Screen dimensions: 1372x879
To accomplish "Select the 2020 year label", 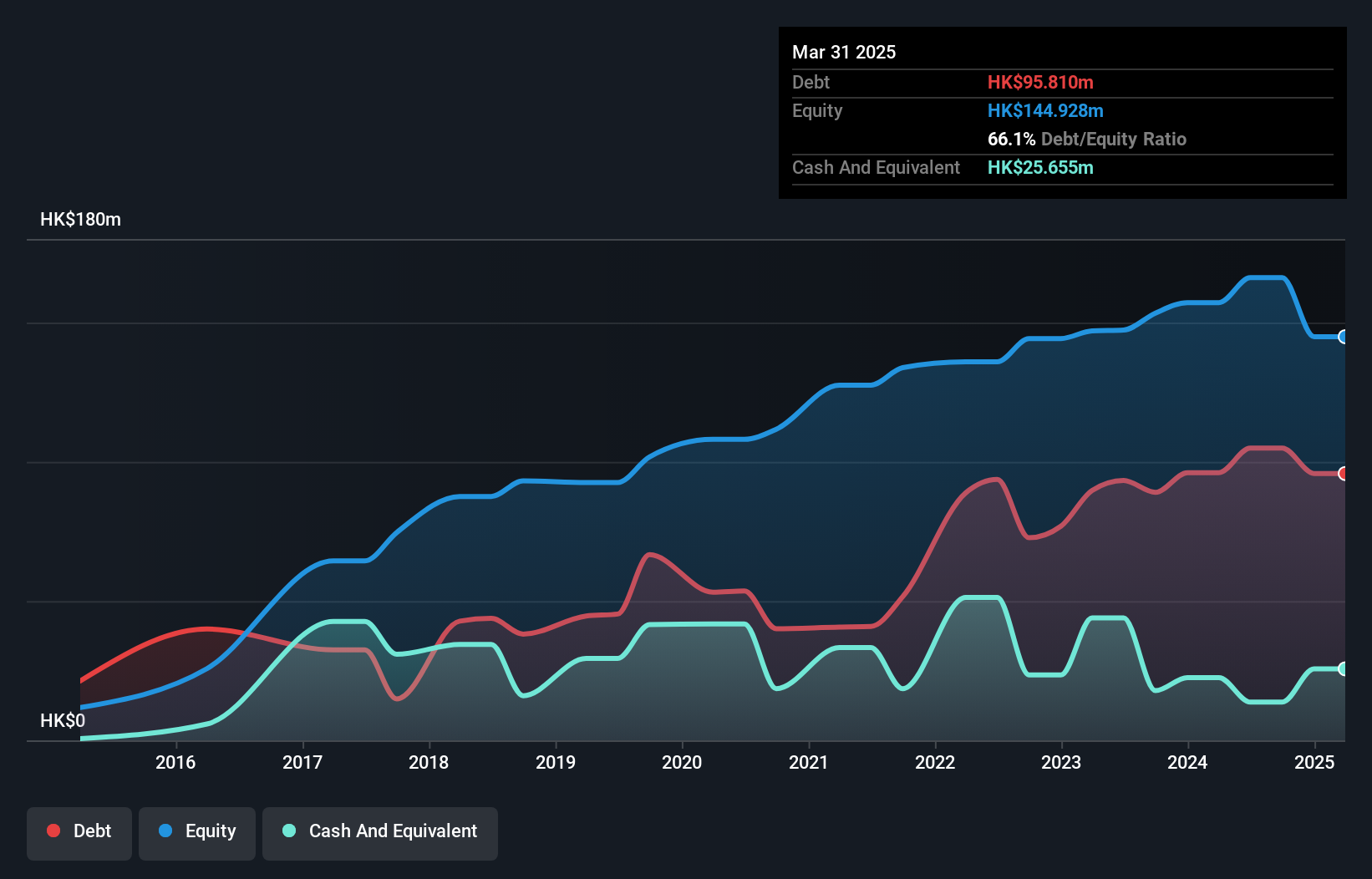I will (682, 762).
